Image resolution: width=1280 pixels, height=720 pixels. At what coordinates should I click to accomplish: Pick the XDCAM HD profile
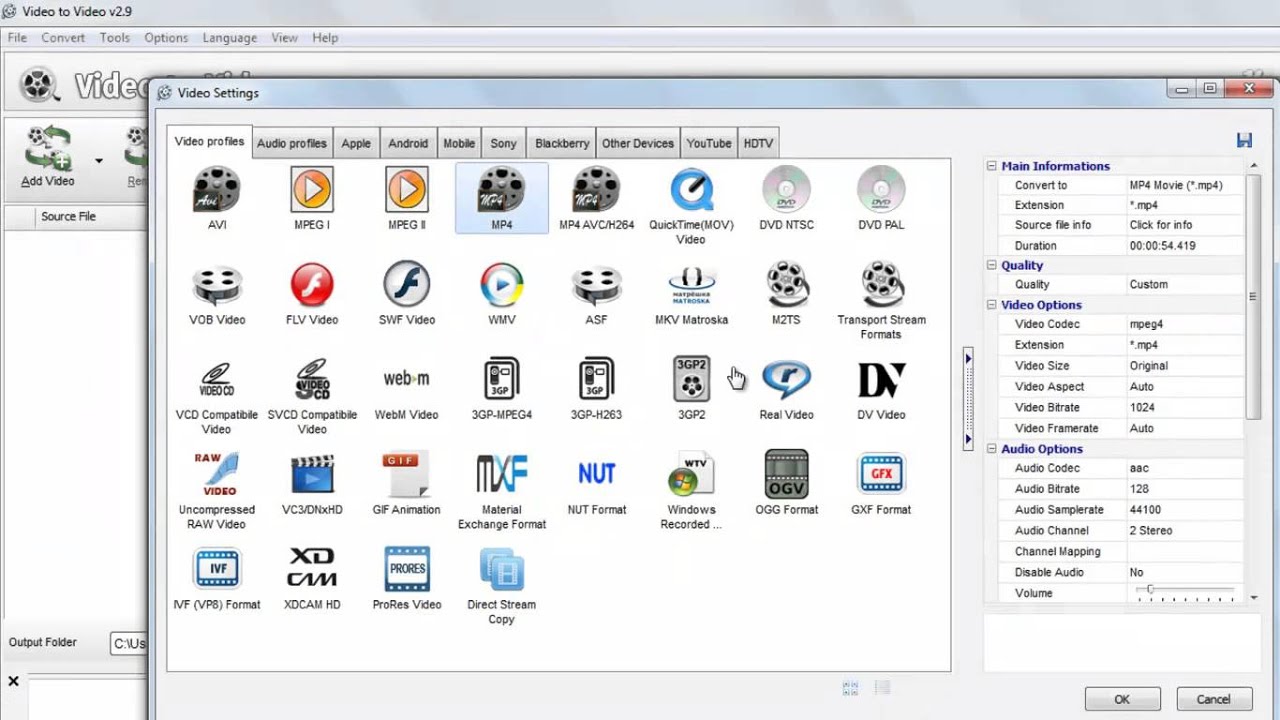(x=312, y=578)
